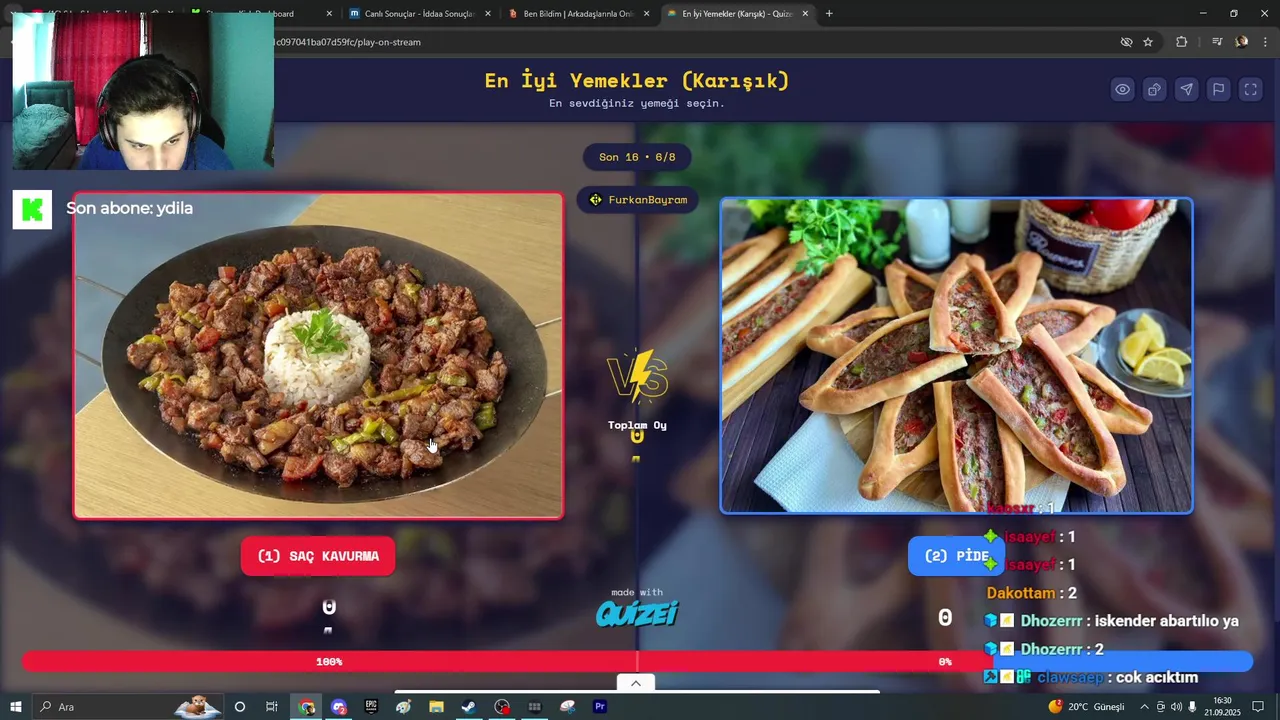Screen dimensions: 1280x720
Task: Open the clock and date 16:30
Action: coord(1222,707)
